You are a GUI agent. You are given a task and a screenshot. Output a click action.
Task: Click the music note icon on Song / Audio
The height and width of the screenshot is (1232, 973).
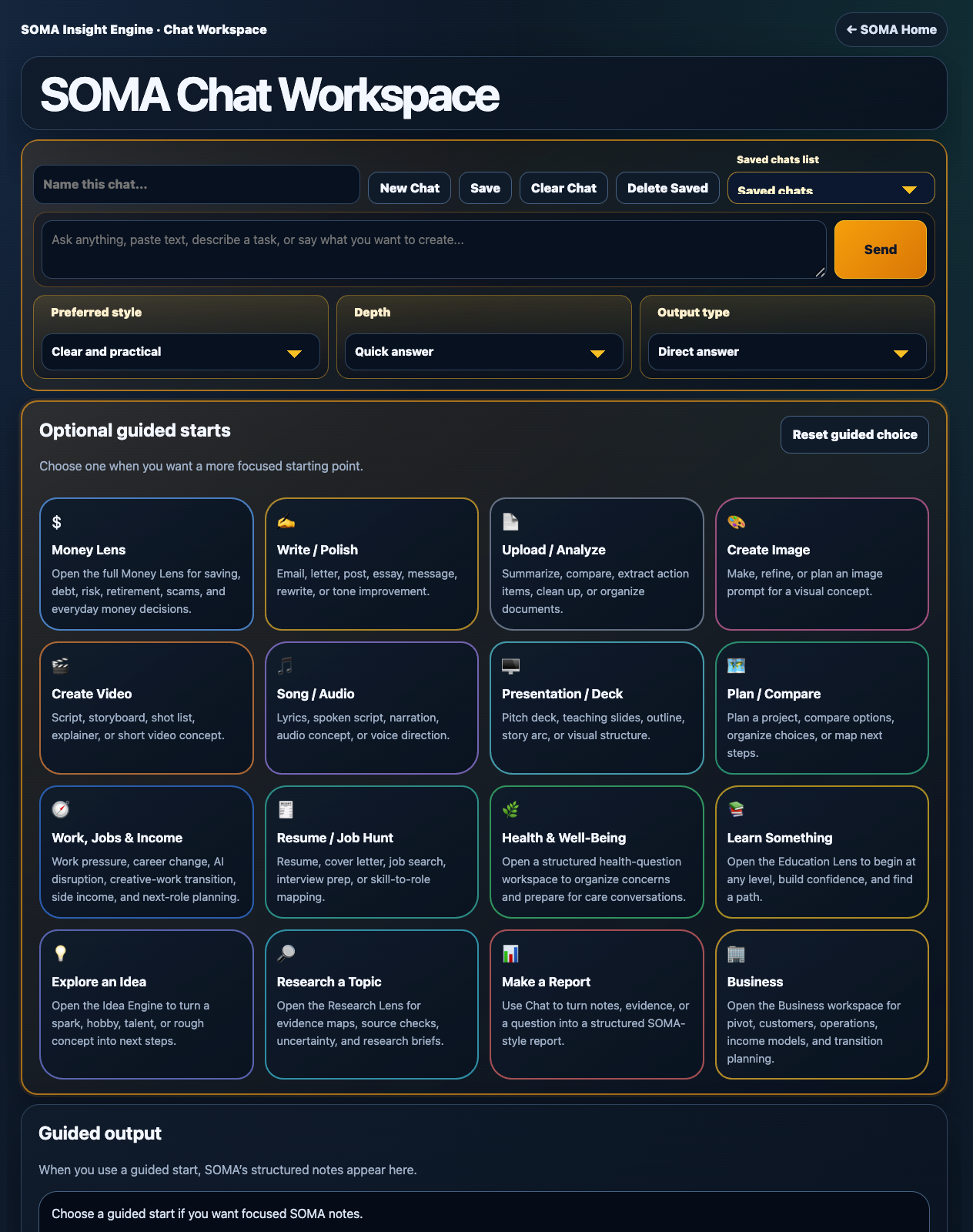pos(285,666)
